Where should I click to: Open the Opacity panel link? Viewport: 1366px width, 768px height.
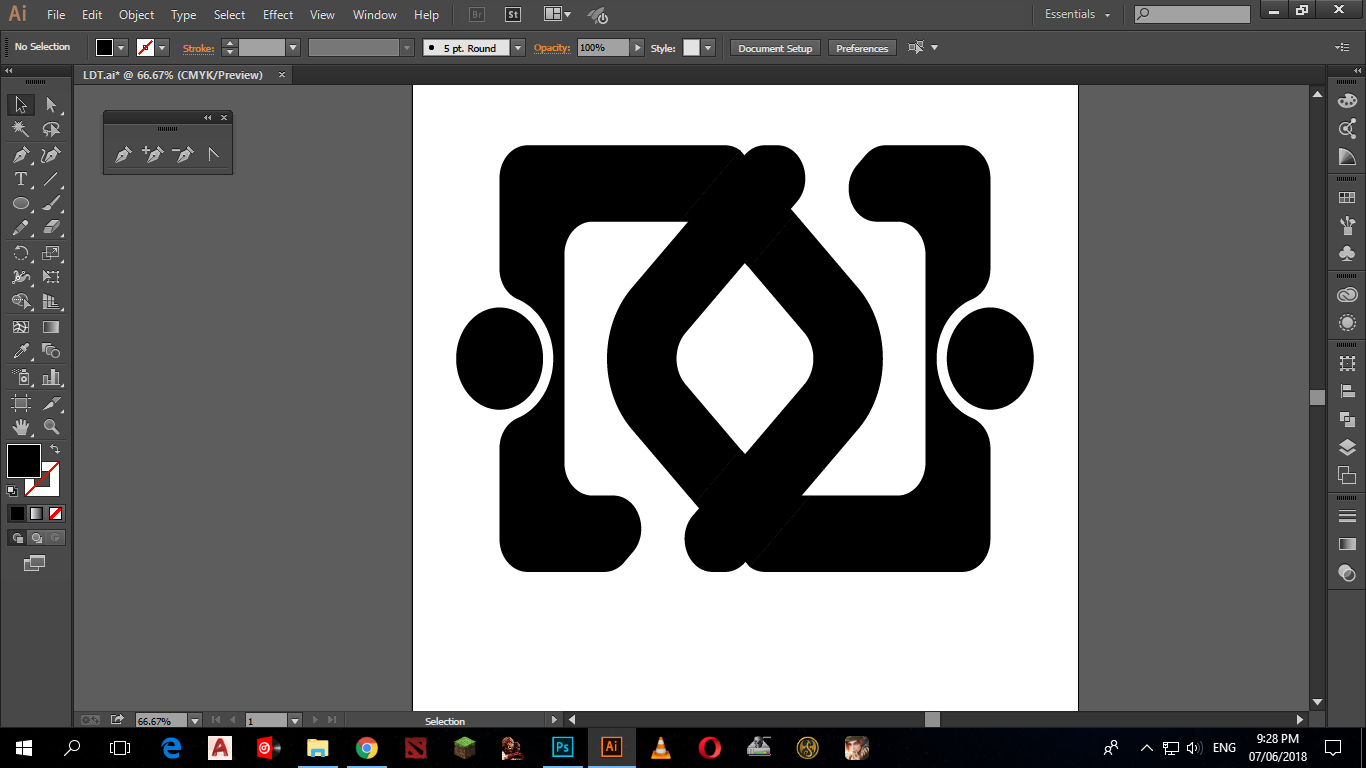pyautogui.click(x=551, y=48)
